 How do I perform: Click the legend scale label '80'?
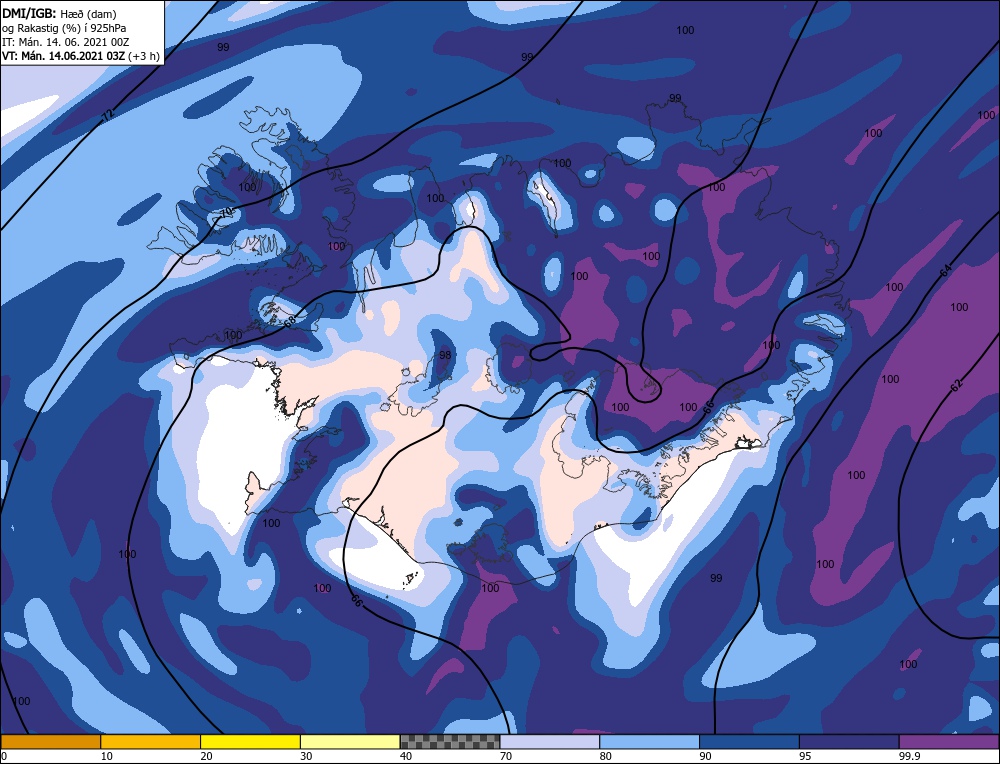606,756
